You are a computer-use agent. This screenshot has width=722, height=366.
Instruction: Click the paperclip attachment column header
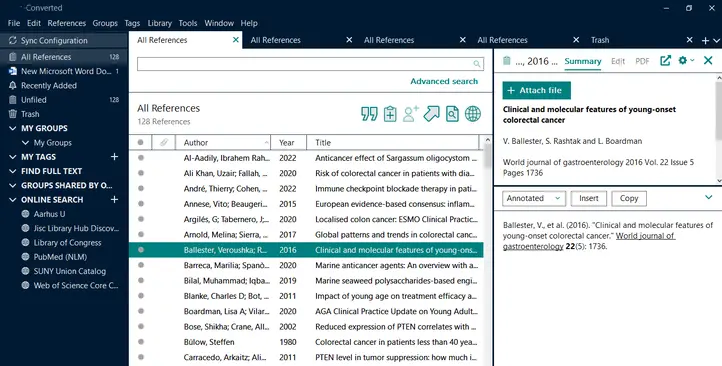[x=163, y=142]
